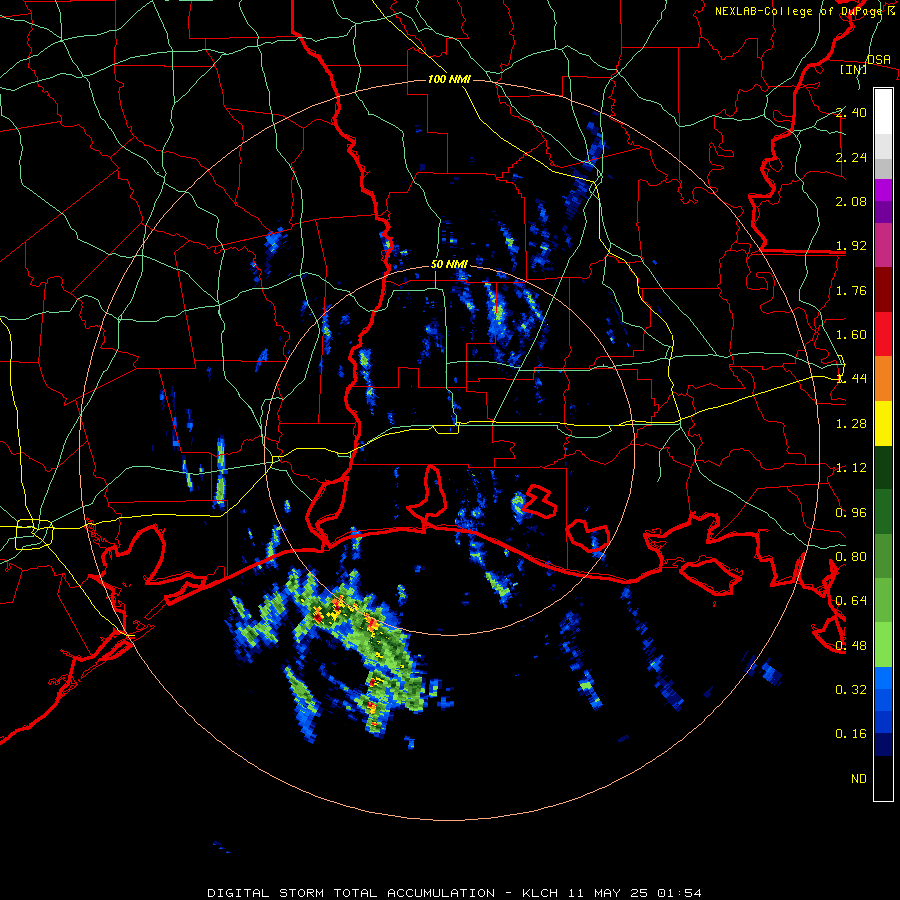Select the 0.48 legend value
This screenshot has height=900, width=900.
(851, 646)
